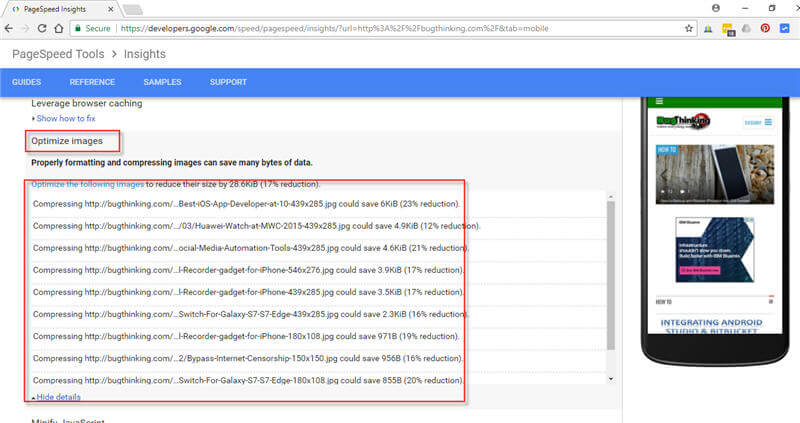The image size is (800, 423).
Task: Click the Secure padlock indicator
Action: pyautogui.click(x=92, y=29)
